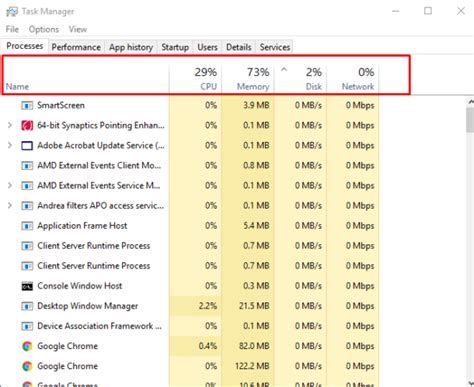Viewport: 474px width, 387px height.
Task: Click the Chrome icon with 122.2 MB memory
Action: [x=27, y=366]
